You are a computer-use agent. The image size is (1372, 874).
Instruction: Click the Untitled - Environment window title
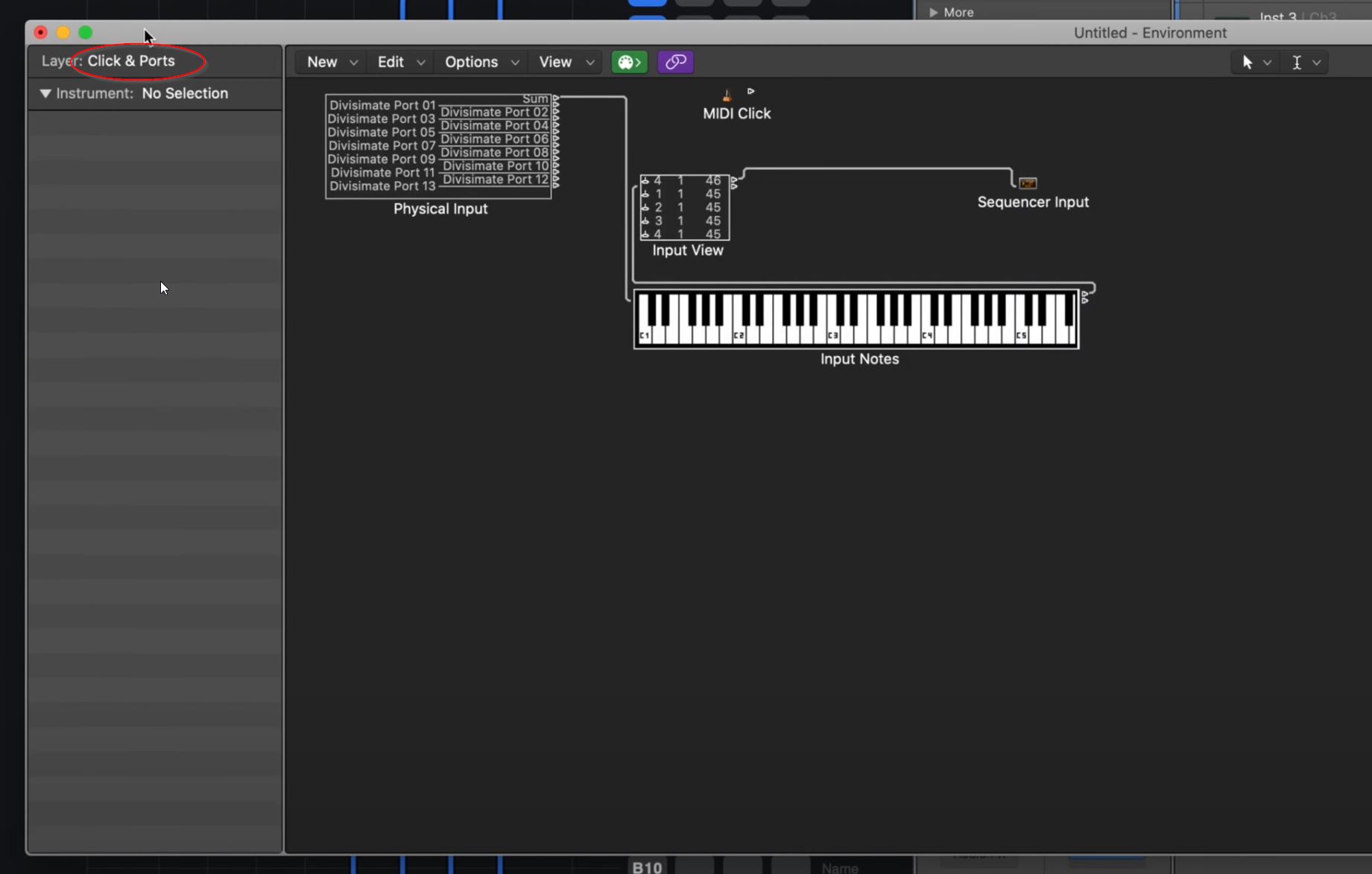[1150, 33]
